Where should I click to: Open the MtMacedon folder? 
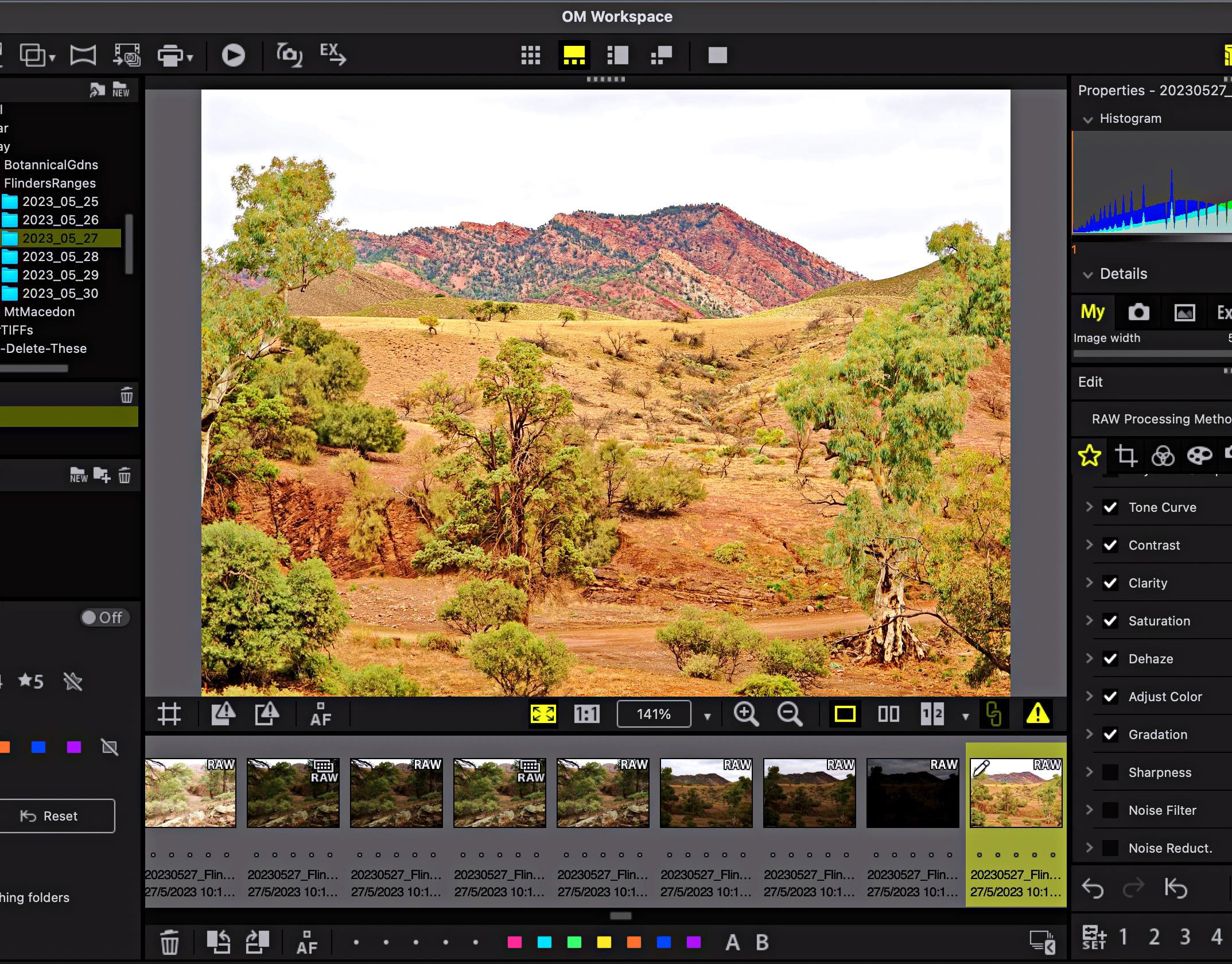[39, 312]
